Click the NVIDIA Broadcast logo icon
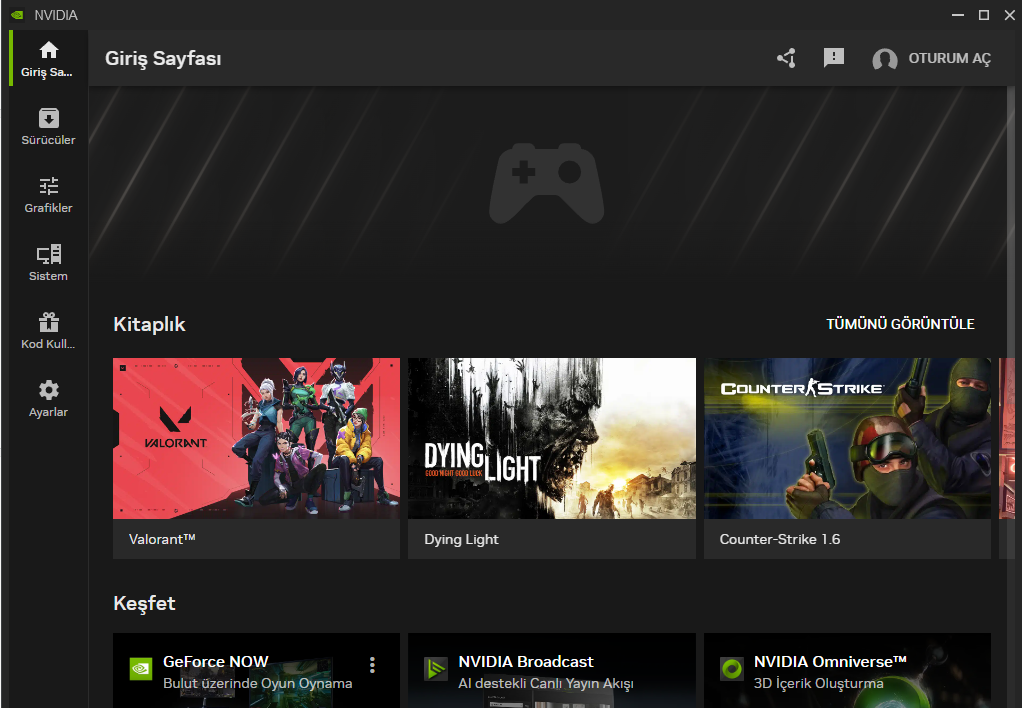The height and width of the screenshot is (708, 1022). (x=436, y=668)
